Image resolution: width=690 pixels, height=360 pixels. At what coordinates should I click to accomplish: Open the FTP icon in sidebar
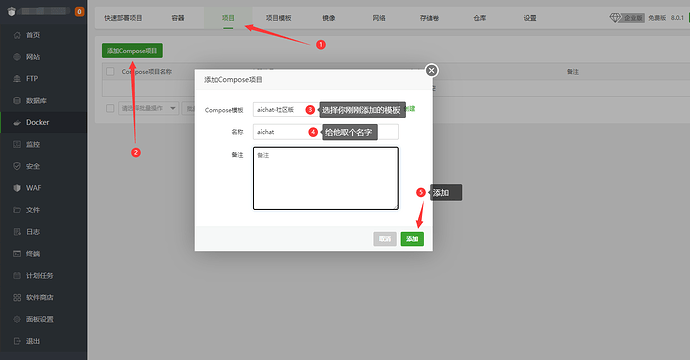17,79
